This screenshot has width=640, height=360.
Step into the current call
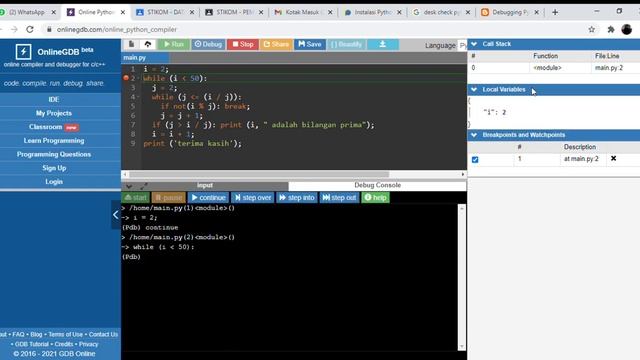297,198
